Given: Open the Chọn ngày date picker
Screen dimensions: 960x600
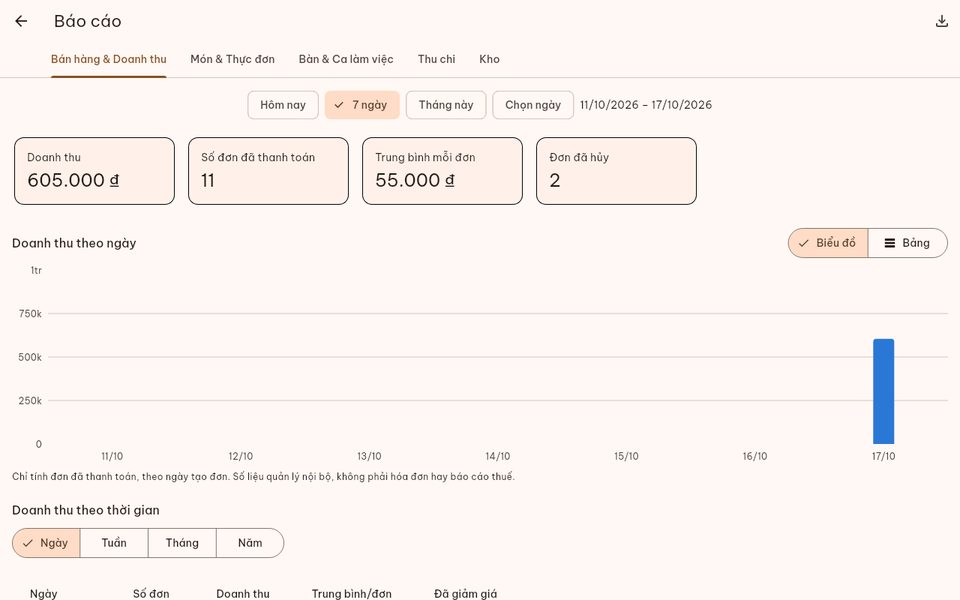Looking at the screenshot, I should coord(533,105).
